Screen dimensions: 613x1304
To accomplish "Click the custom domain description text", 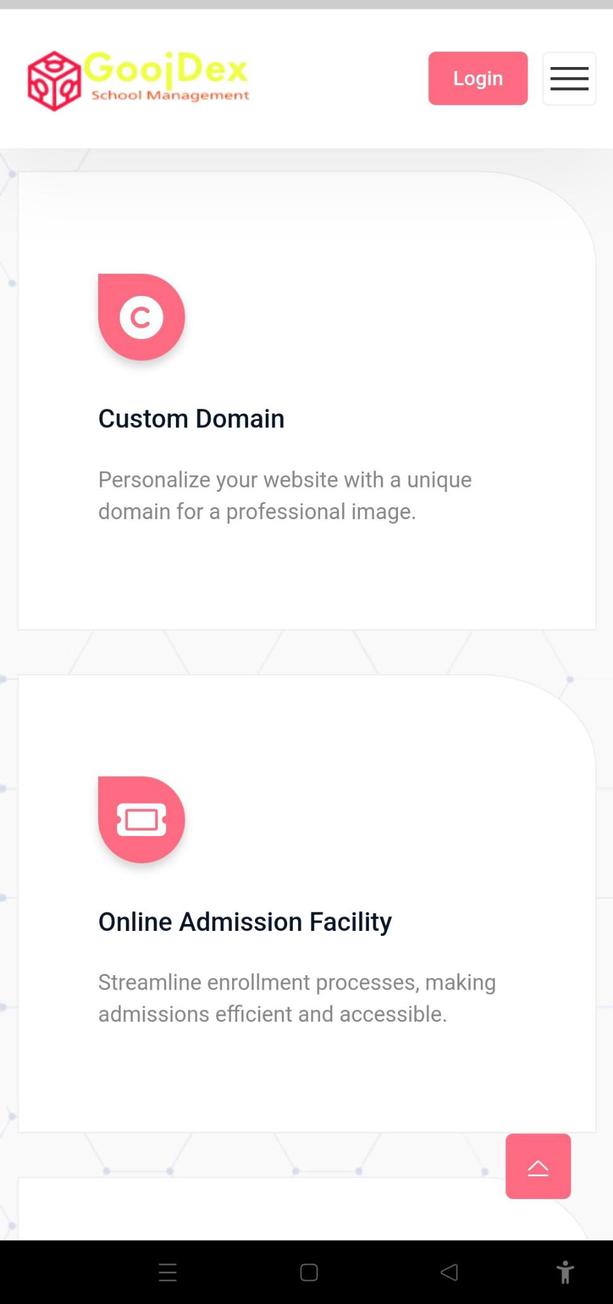I will click(x=284, y=495).
